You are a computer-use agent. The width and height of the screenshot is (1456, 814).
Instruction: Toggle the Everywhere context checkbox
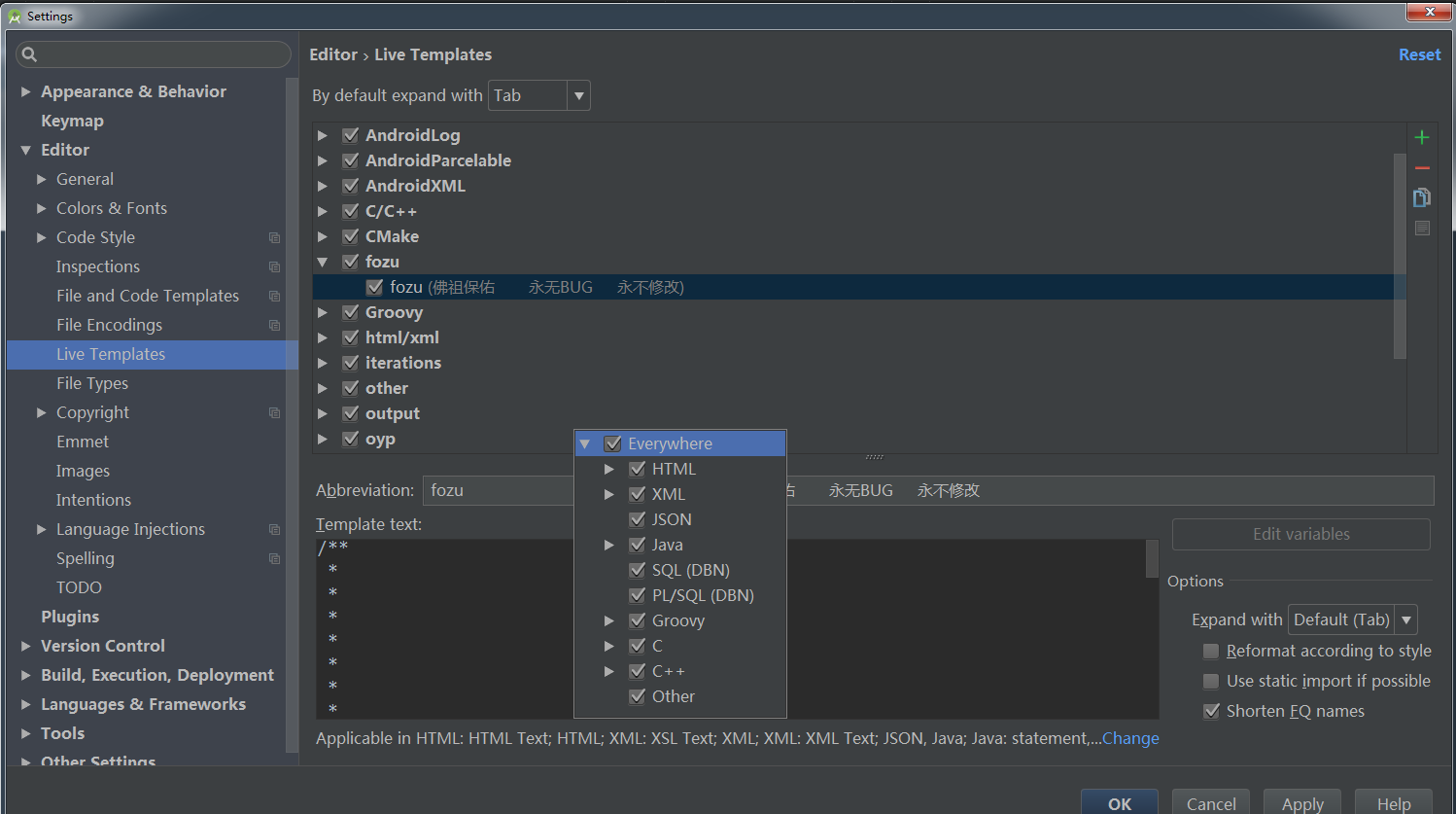(x=613, y=443)
